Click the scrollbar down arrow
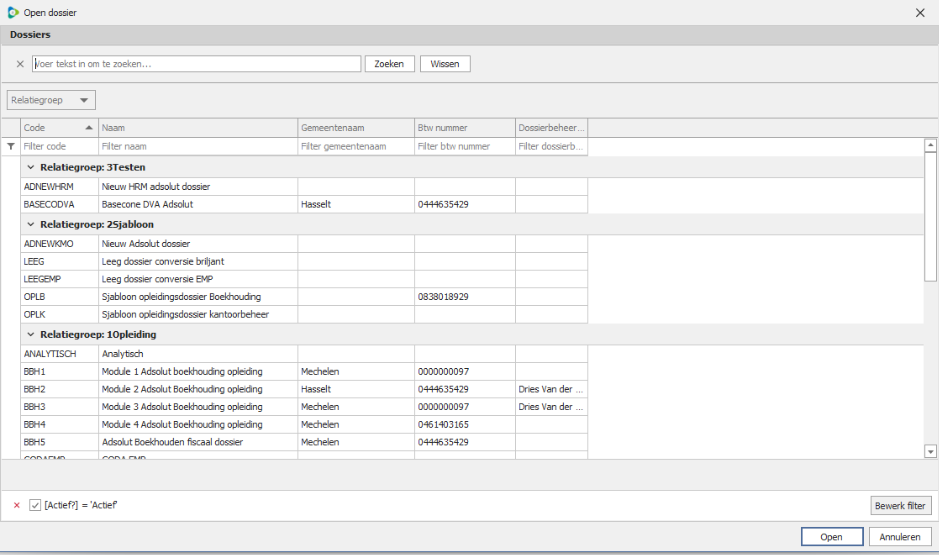939x555 pixels. tap(930, 452)
